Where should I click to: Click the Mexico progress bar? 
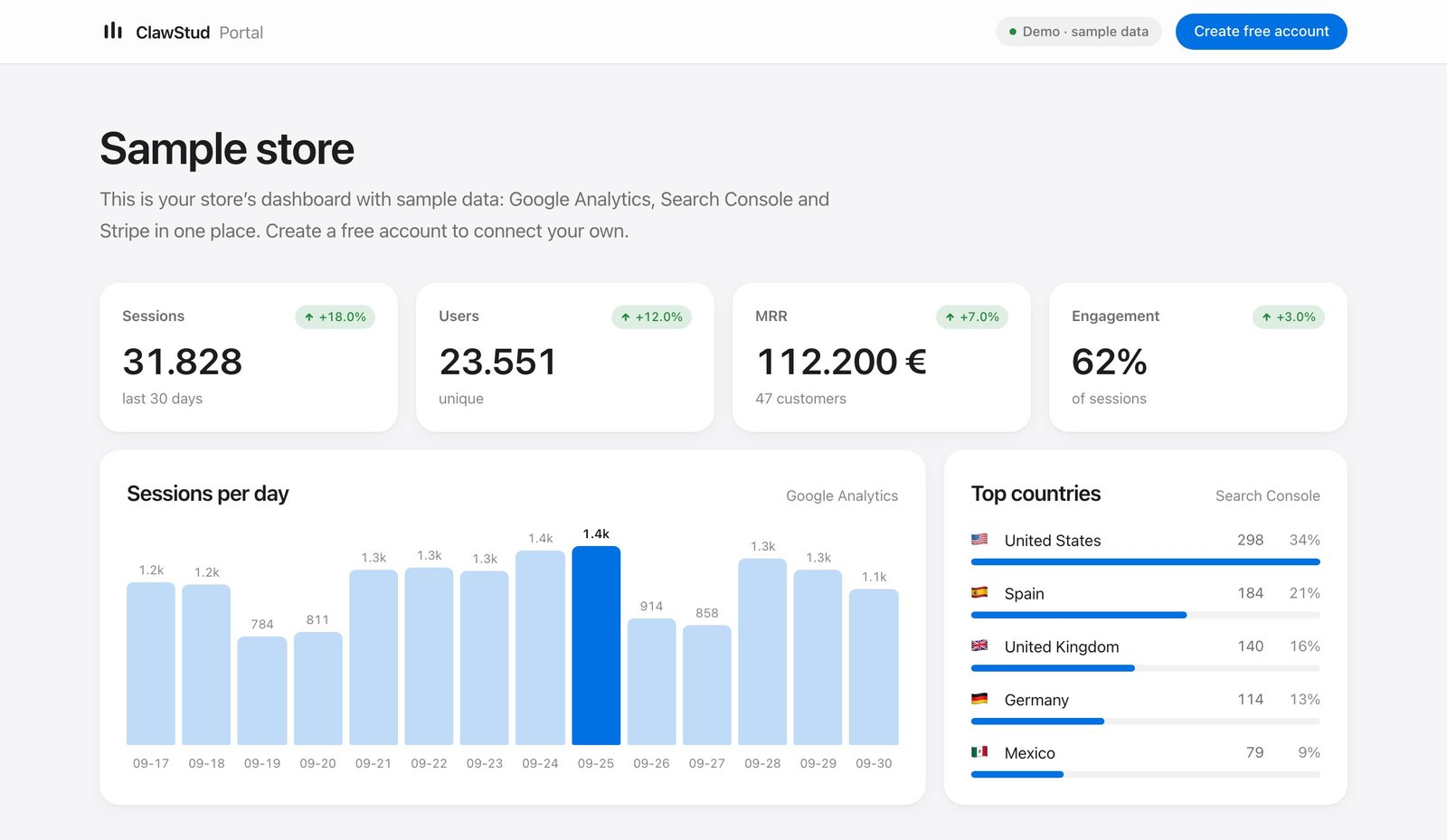point(1146,775)
